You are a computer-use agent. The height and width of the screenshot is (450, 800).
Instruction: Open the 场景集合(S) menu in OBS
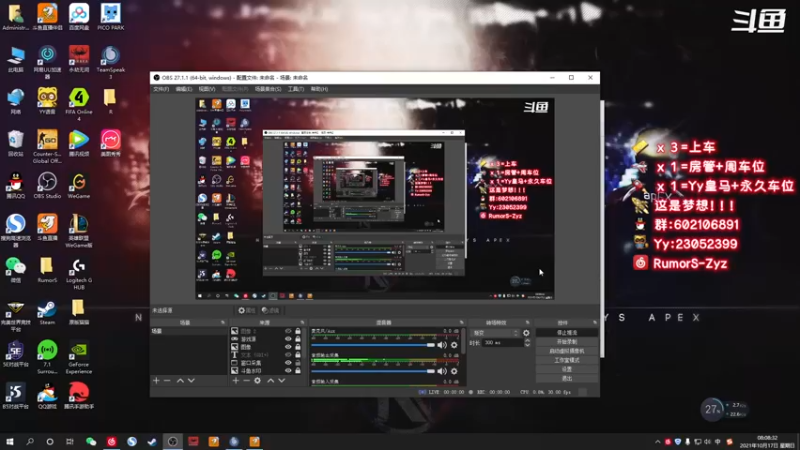click(x=268, y=89)
